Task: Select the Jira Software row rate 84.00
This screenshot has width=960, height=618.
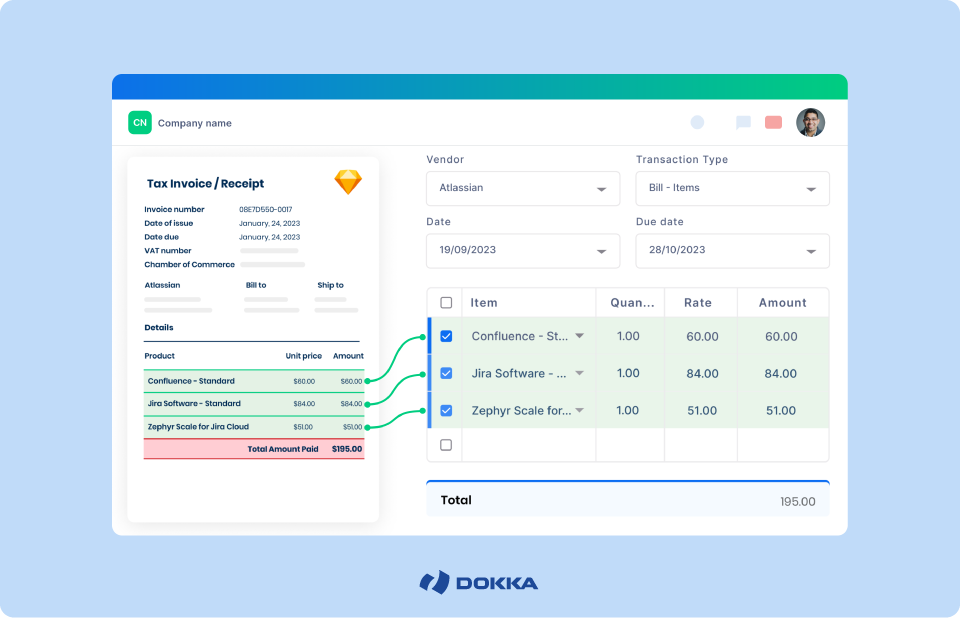Action: [702, 374]
